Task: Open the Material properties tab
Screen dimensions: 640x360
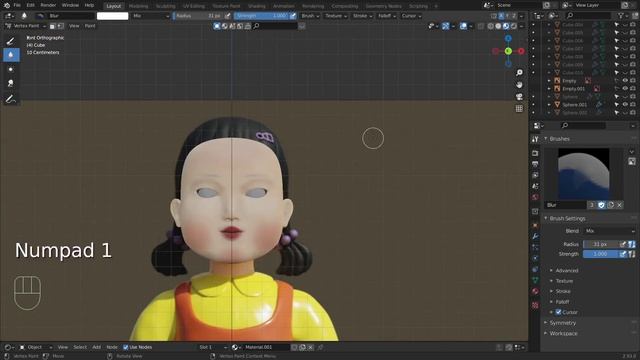Action: pyautogui.click(x=535, y=291)
